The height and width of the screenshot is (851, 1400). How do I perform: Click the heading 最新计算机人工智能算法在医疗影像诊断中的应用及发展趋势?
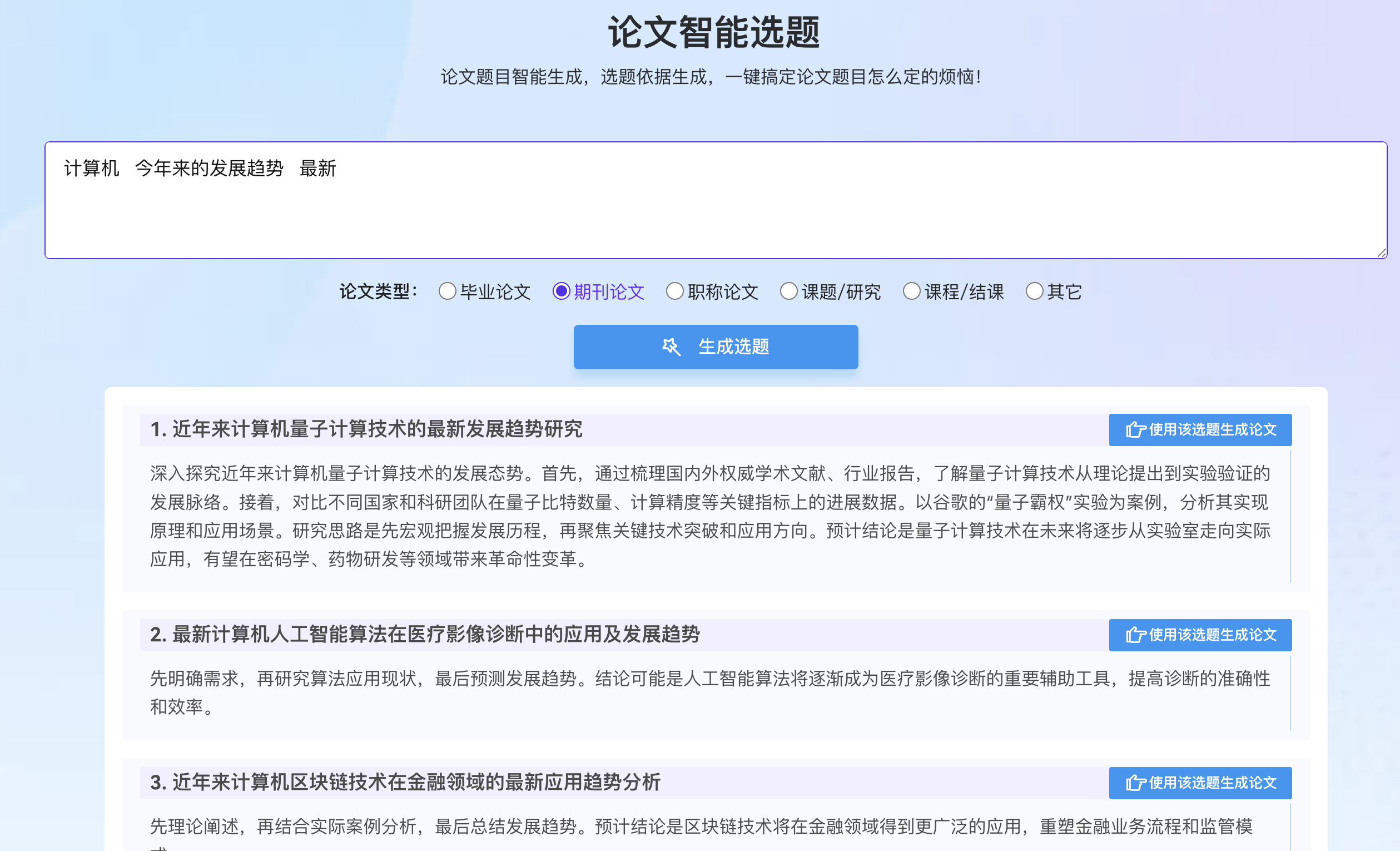click(x=424, y=635)
